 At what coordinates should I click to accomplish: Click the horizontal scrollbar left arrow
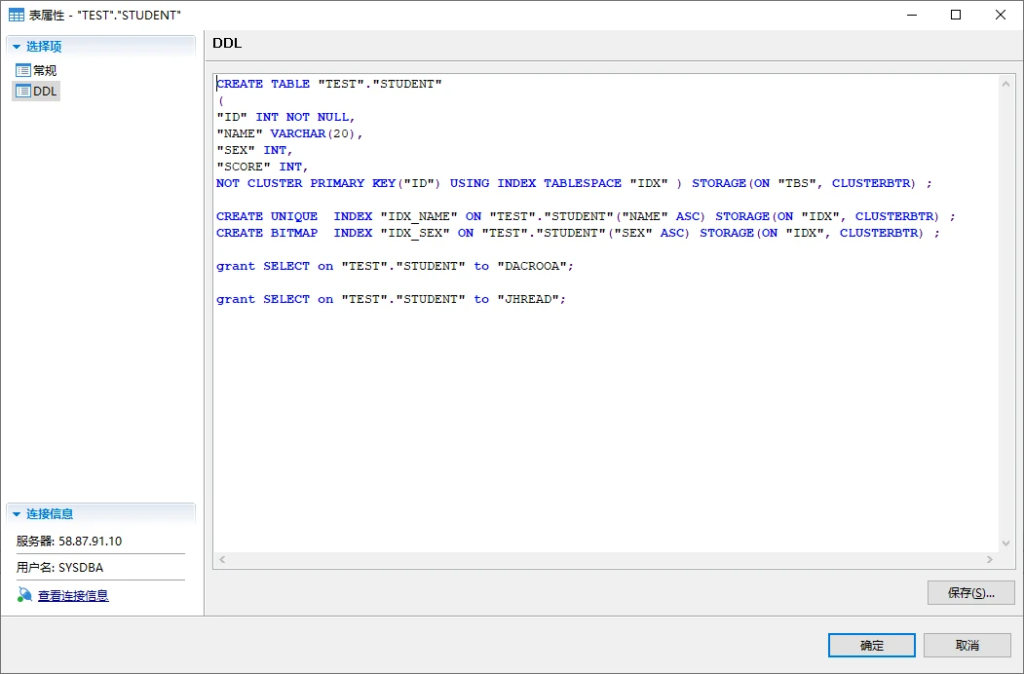(x=222, y=560)
